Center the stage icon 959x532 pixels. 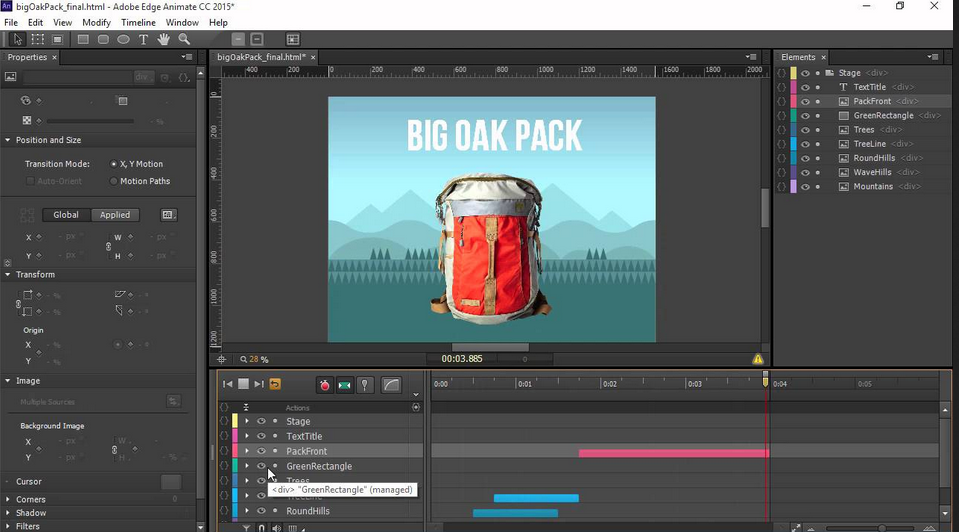(x=221, y=360)
